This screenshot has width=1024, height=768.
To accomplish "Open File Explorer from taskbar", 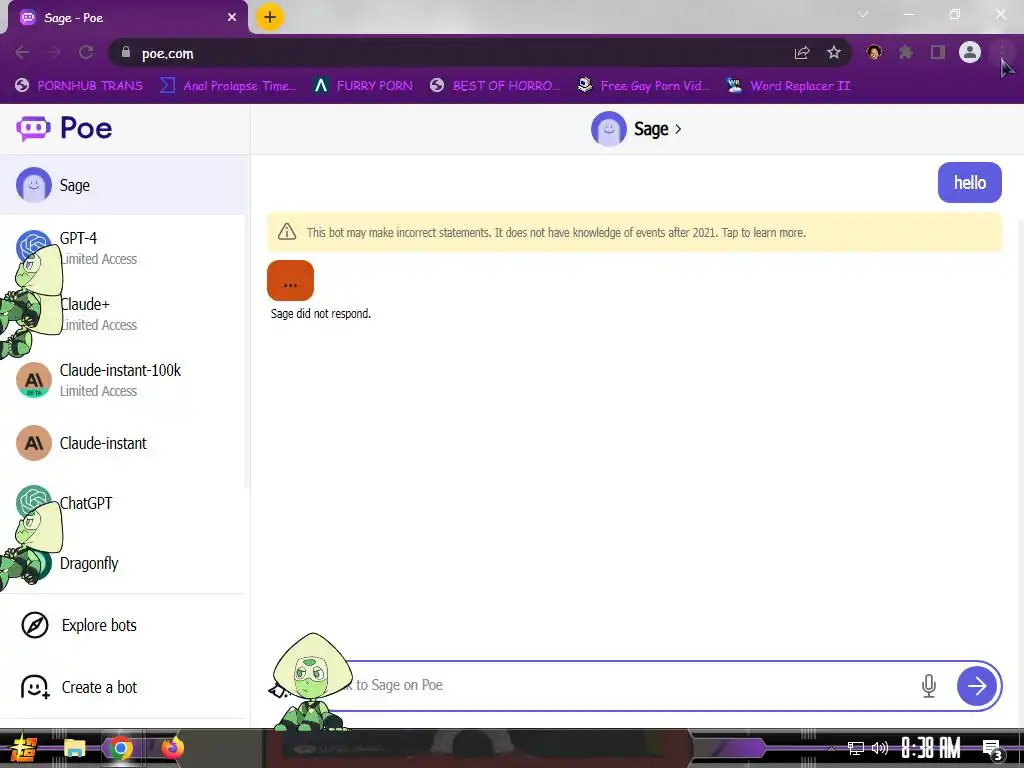I will [75, 748].
